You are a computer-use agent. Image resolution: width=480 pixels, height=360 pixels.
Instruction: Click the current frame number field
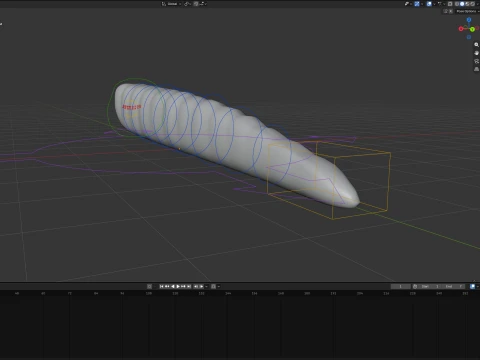(x=401, y=286)
